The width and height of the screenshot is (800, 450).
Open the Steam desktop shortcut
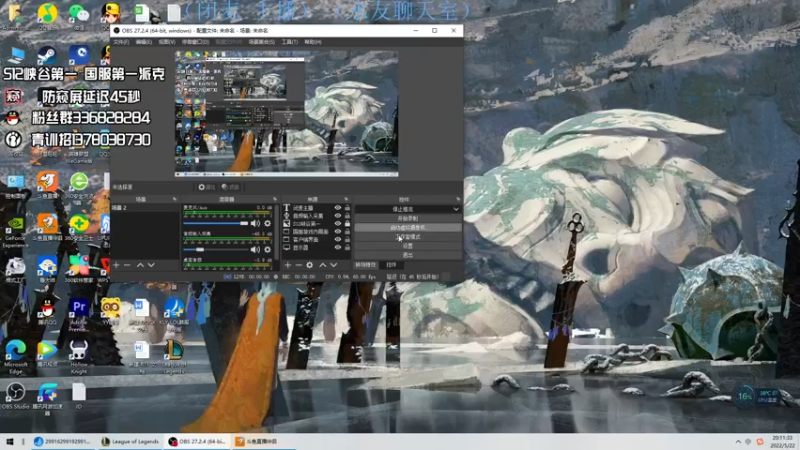click(x=47, y=55)
